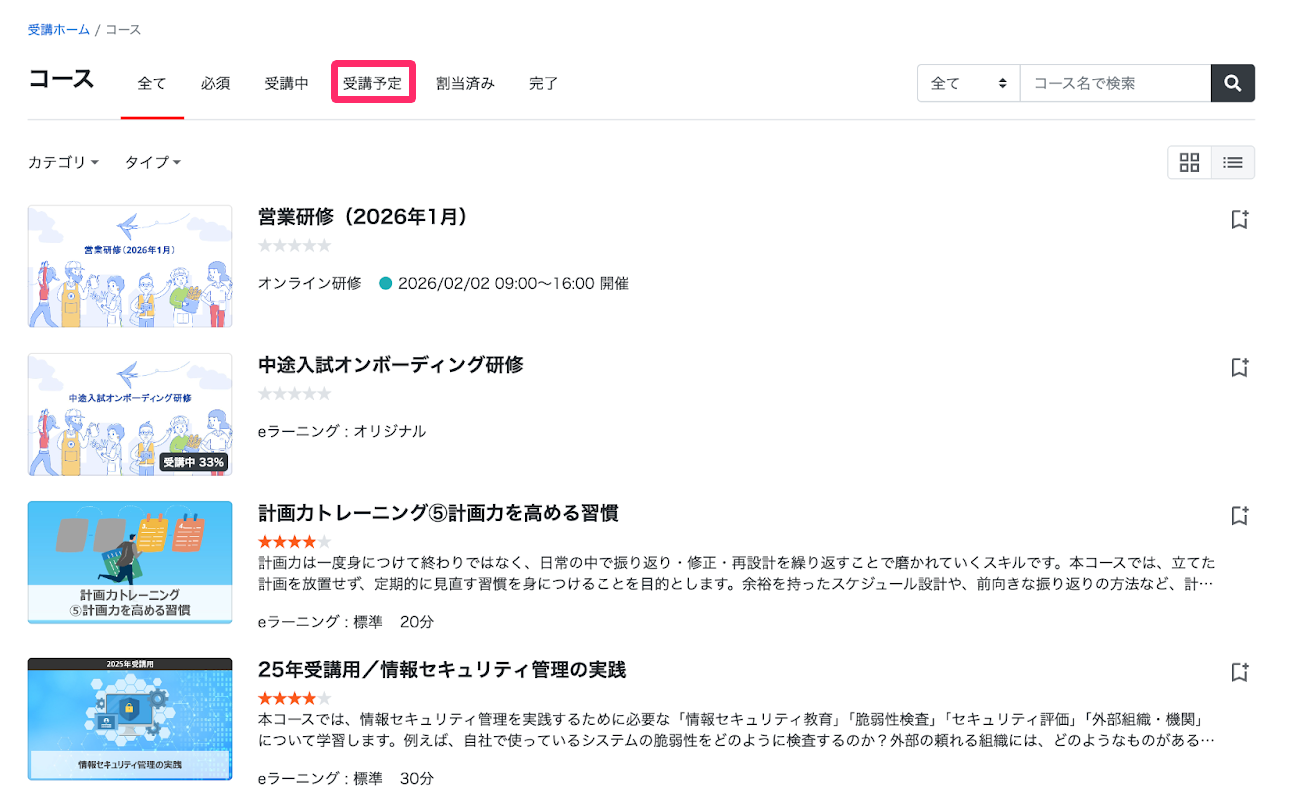The height and width of the screenshot is (811, 1289).
Task: Open the 受講中 tab
Action: pos(287,84)
